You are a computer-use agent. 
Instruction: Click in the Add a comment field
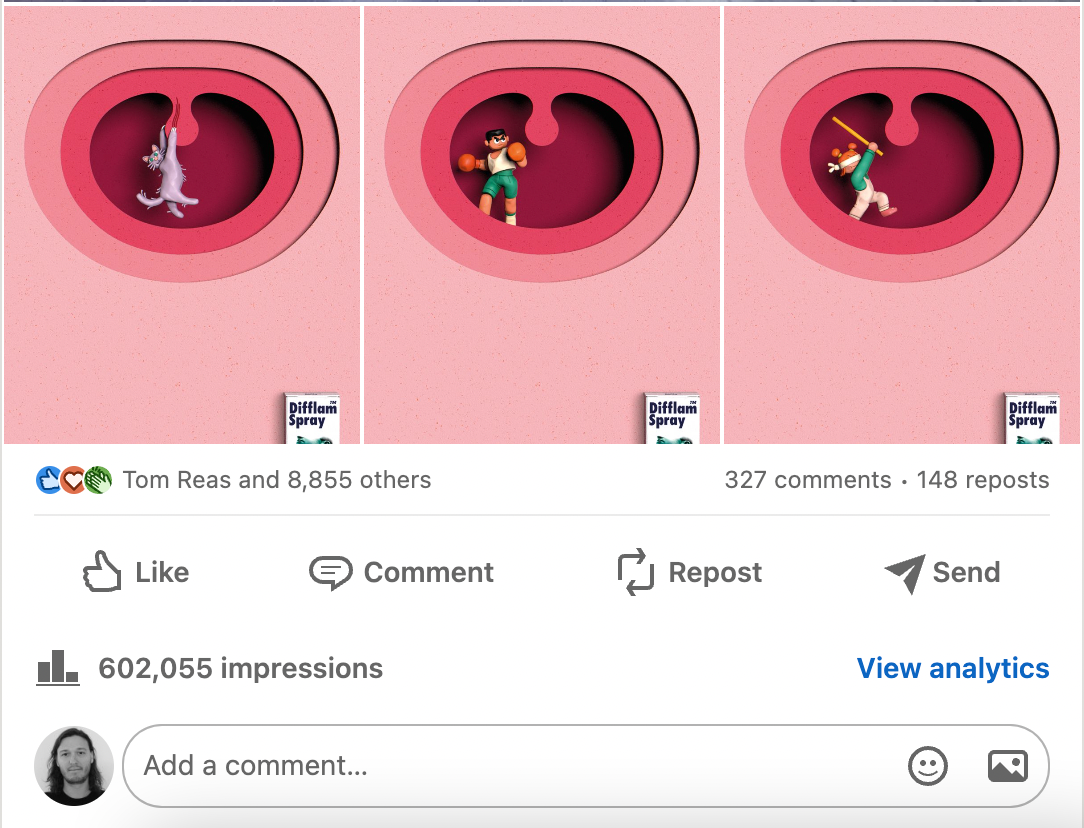[500, 766]
